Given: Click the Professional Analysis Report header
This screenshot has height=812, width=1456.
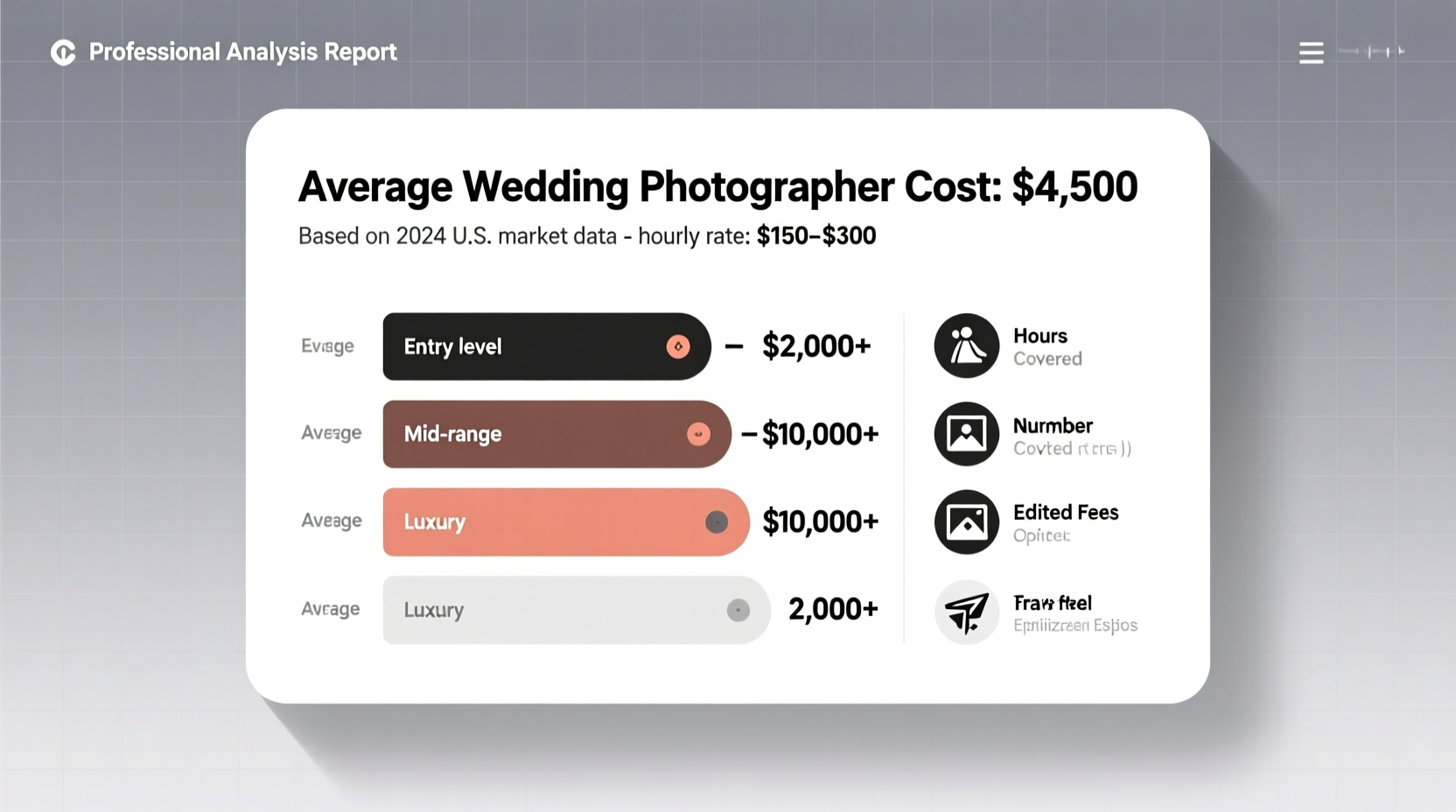Looking at the screenshot, I should pyautogui.click(x=241, y=52).
